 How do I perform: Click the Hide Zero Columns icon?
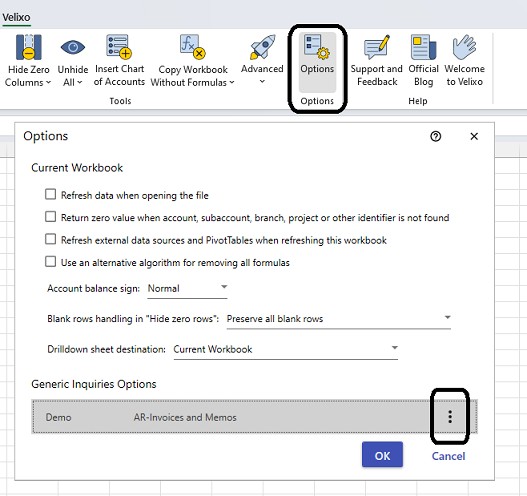point(29,47)
